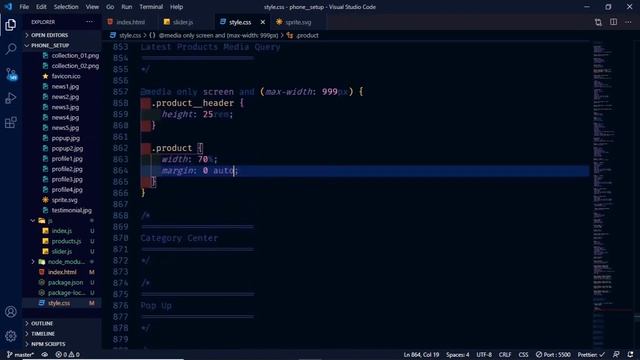Open the Edit menu

pos(41,7)
